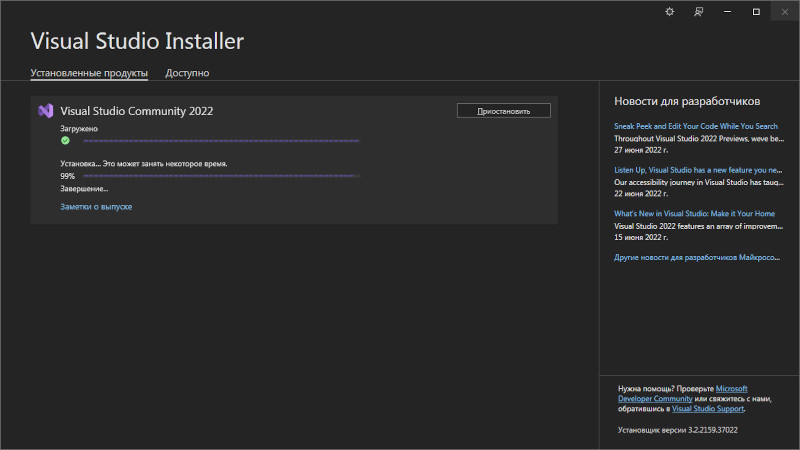800x450 pixels.
Task: Open the Заметки о выпуске link
Action: point(96,207)
